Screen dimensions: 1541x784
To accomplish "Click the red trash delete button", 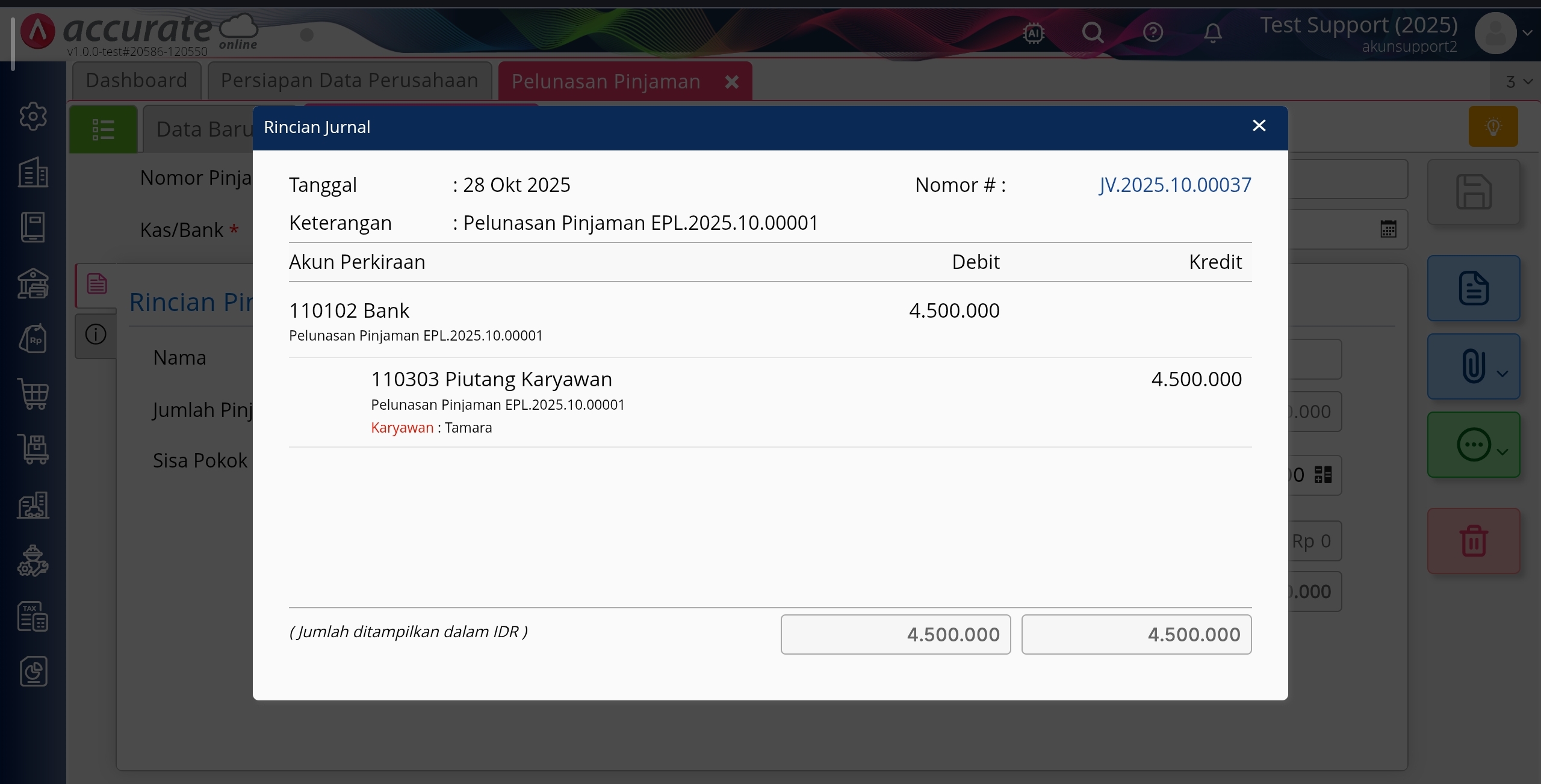I will pyautogui.click(x=1473, y=540).
